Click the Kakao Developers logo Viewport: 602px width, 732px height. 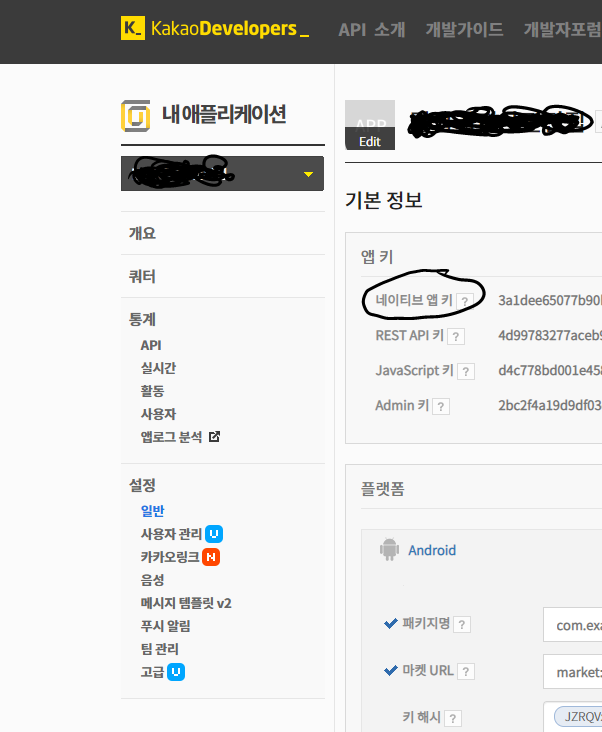215,28
